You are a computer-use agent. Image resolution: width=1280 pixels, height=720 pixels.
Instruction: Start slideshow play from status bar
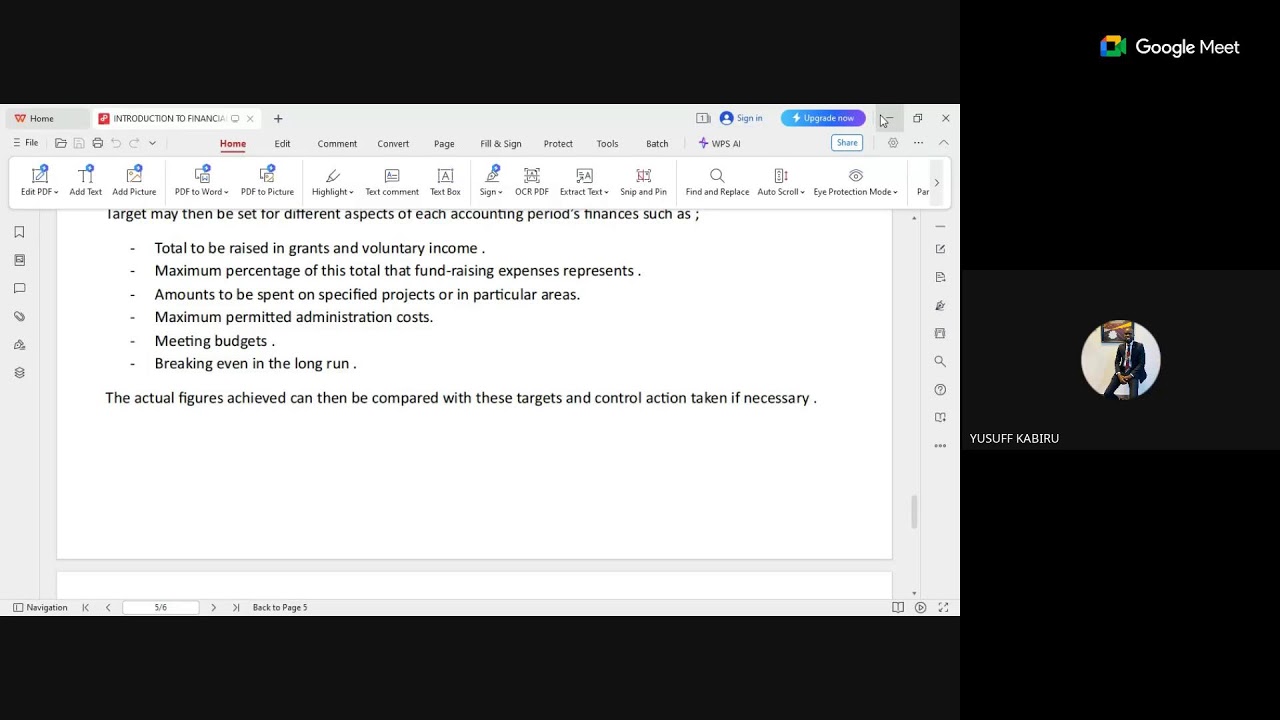tap(920, 607)
